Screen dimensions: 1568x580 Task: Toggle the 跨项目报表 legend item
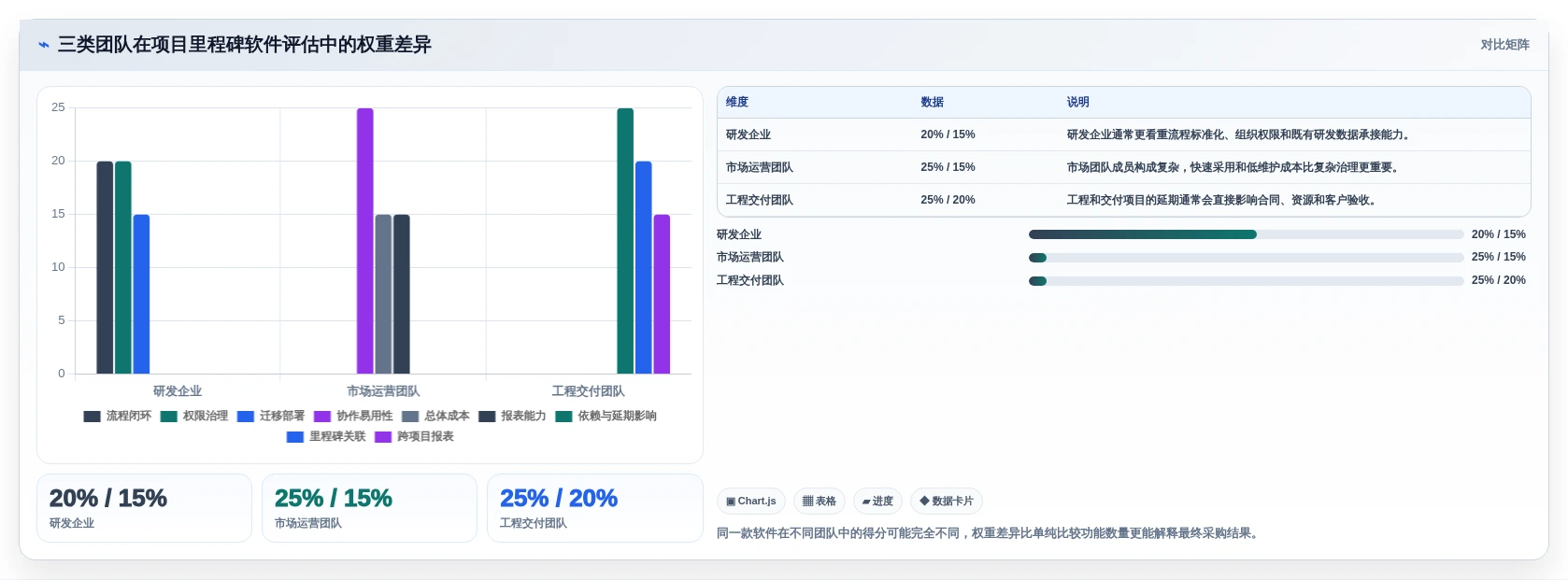click(414, 437)
